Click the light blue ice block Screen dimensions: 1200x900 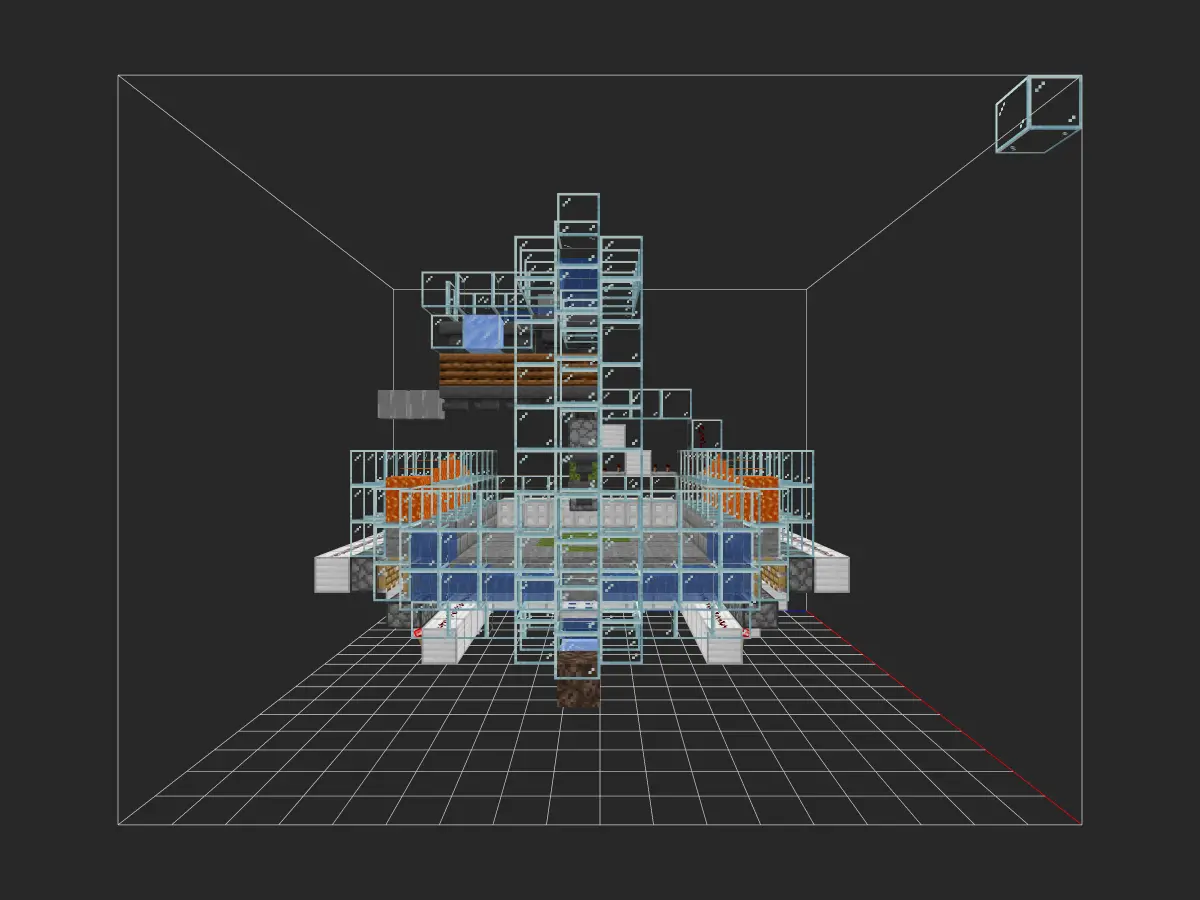pyautogui.click(x=483, y=333)
